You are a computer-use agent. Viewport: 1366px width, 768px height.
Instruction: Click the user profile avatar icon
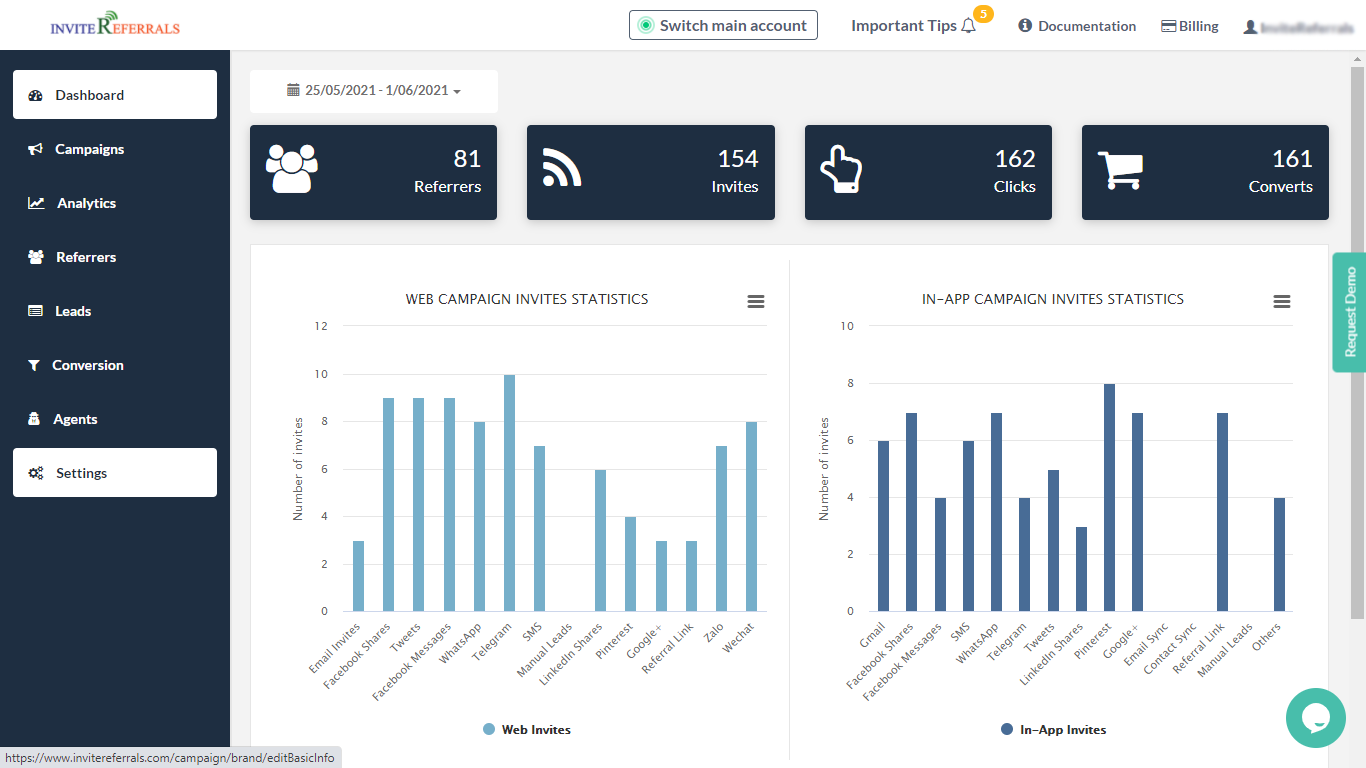tap(1250, 27)
